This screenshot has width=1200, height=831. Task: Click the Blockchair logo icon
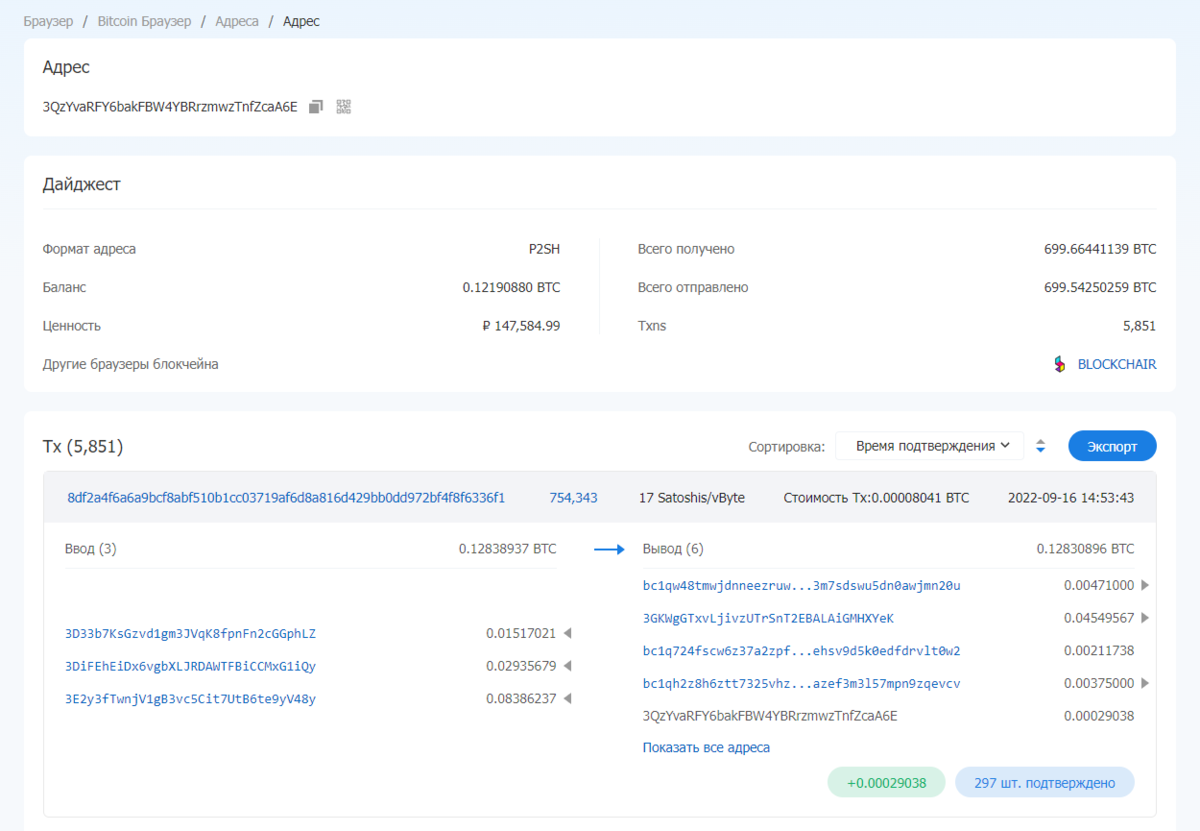coord(1060,365)
